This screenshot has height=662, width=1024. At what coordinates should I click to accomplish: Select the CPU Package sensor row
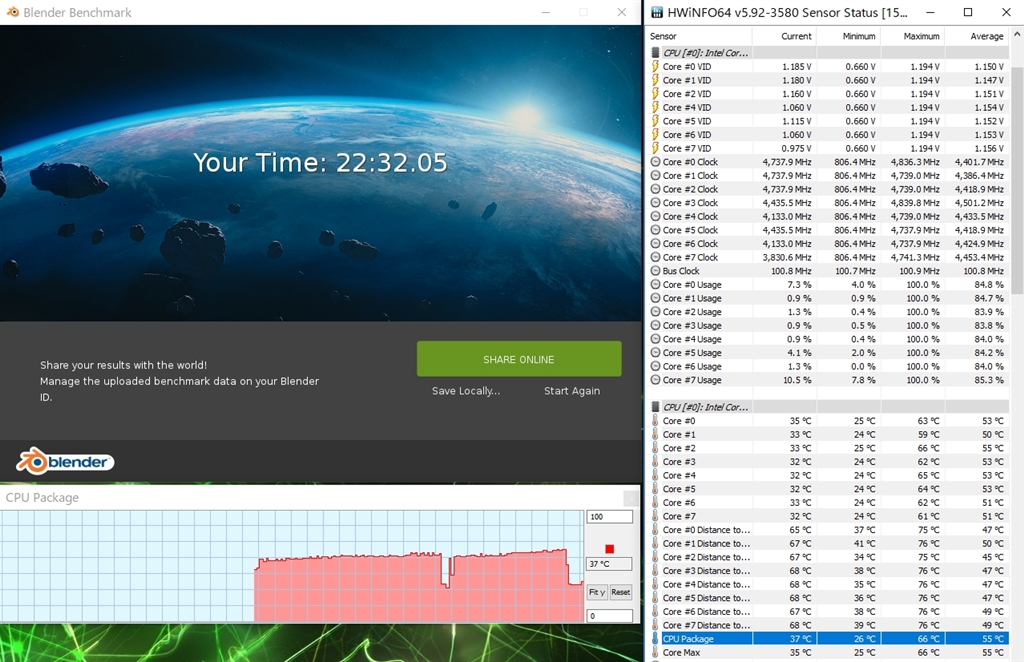point(828,638)
